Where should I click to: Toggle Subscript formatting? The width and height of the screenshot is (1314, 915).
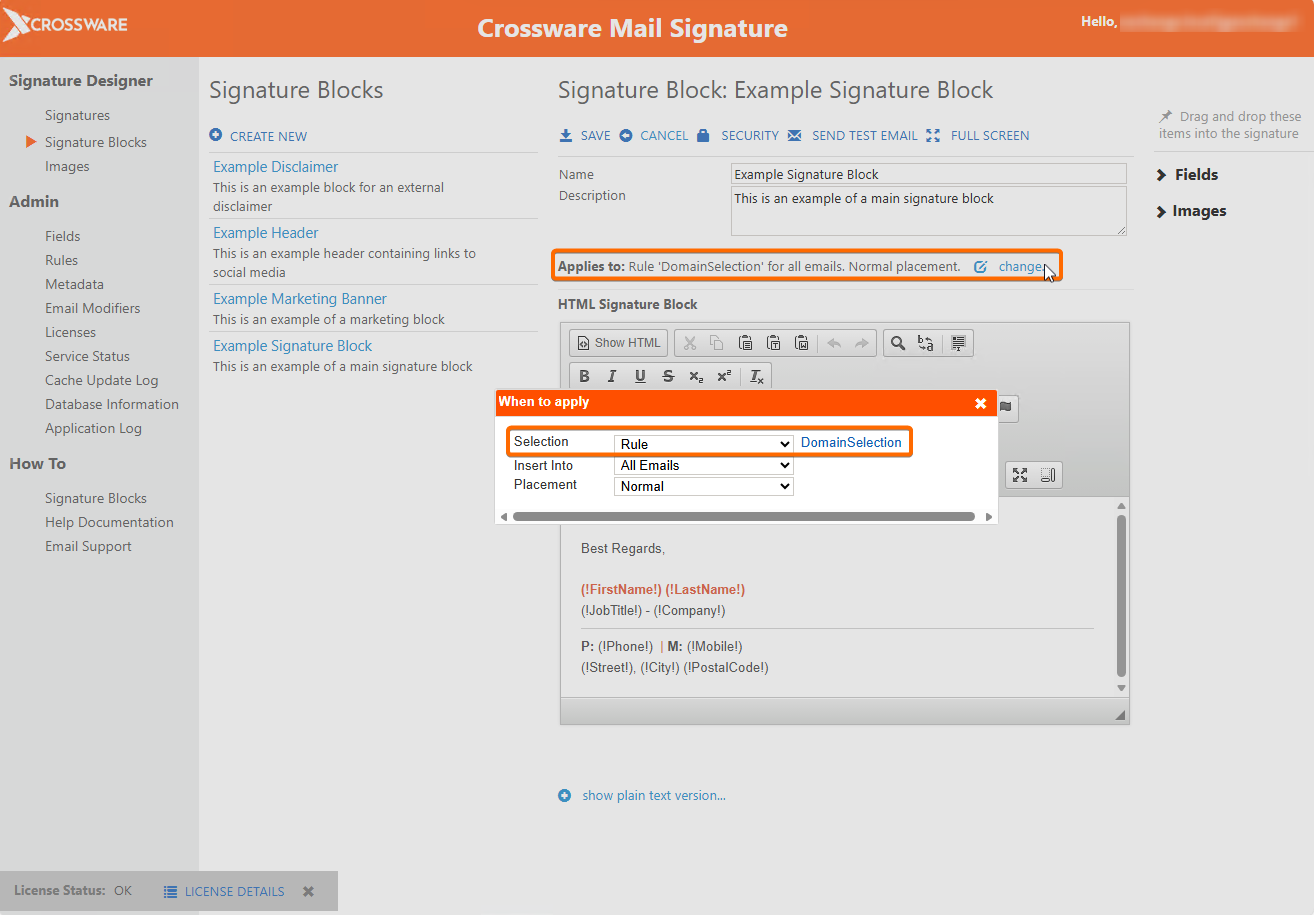[696, 376]
